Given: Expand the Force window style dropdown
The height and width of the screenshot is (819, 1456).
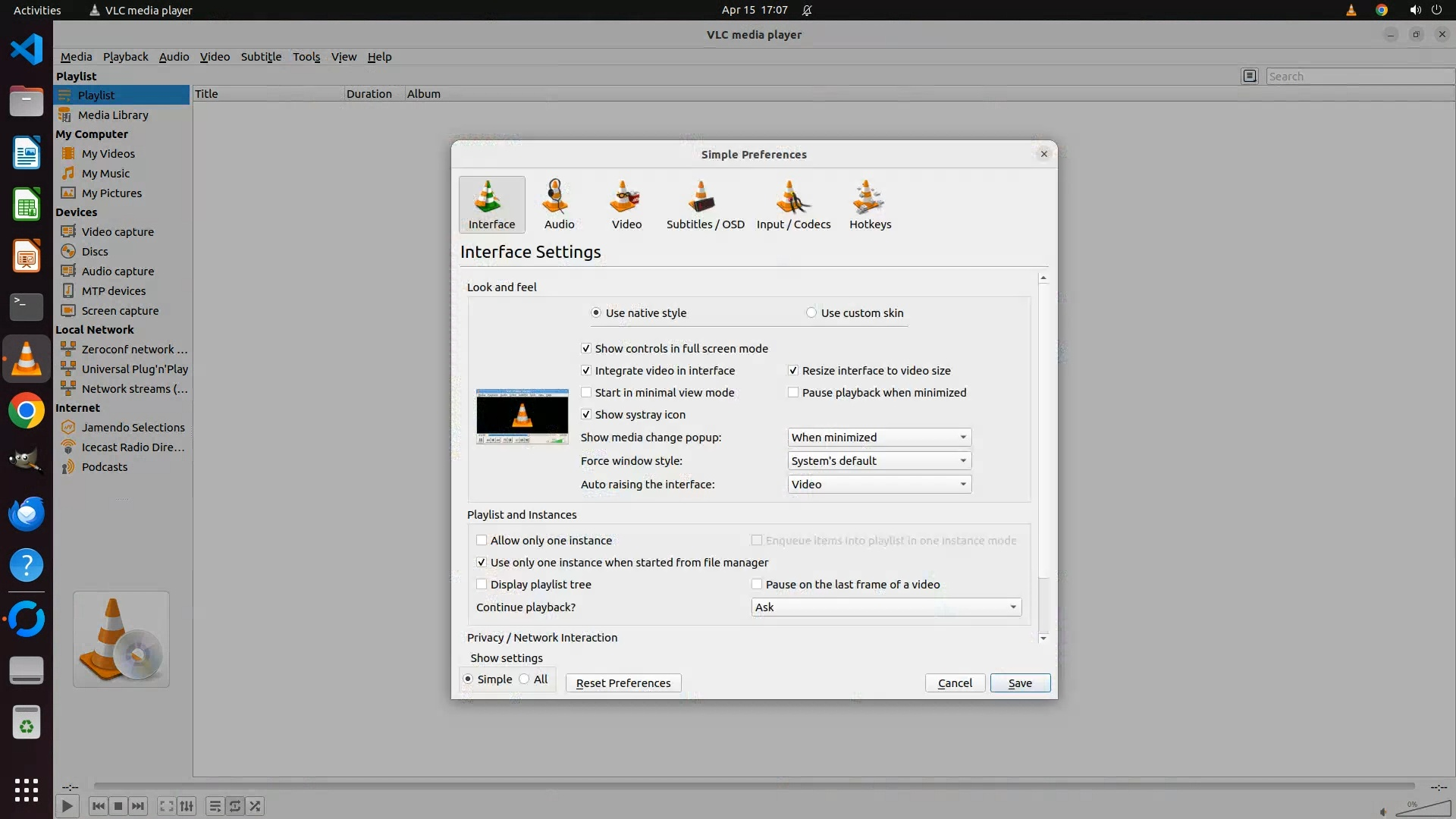Looking at the screenshot, I should pyautogui.click(x=879, y=461).
